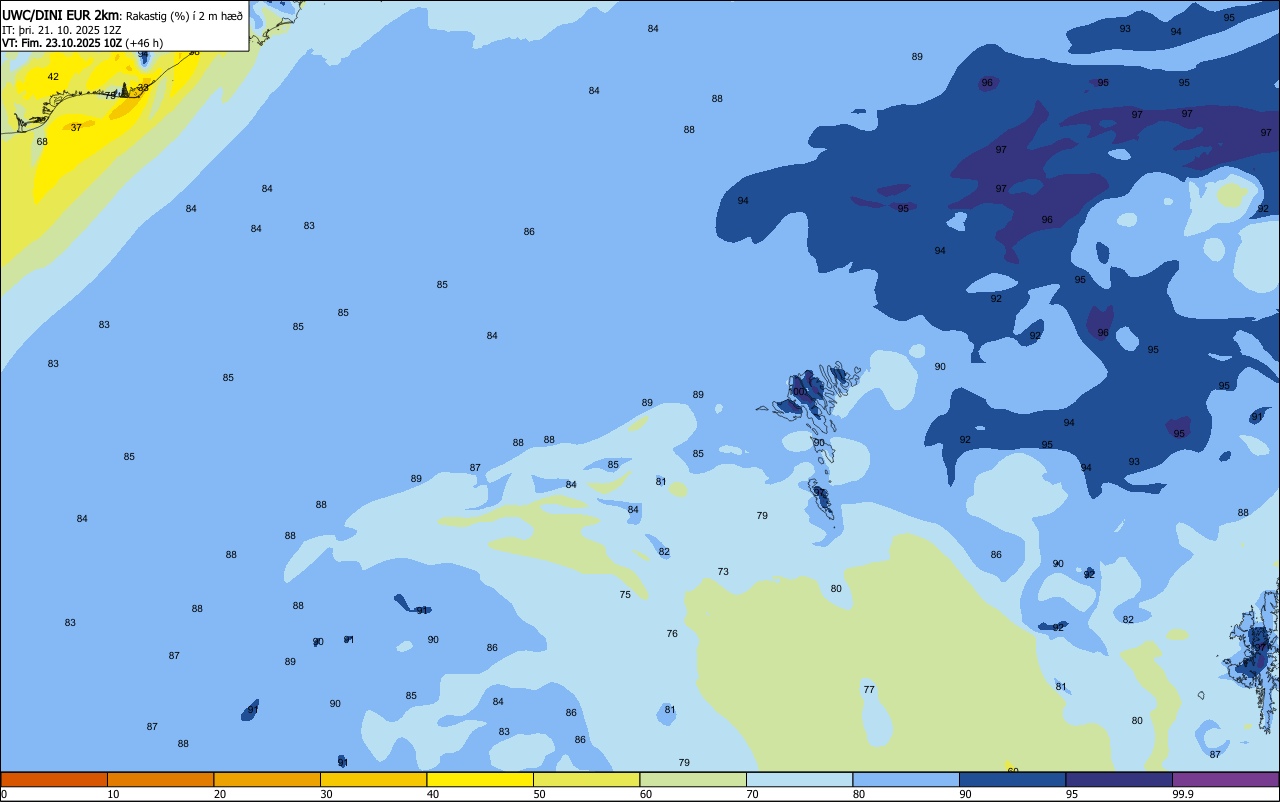
Task: Click the '50' legend scale label
Action: tap(539, 794)
